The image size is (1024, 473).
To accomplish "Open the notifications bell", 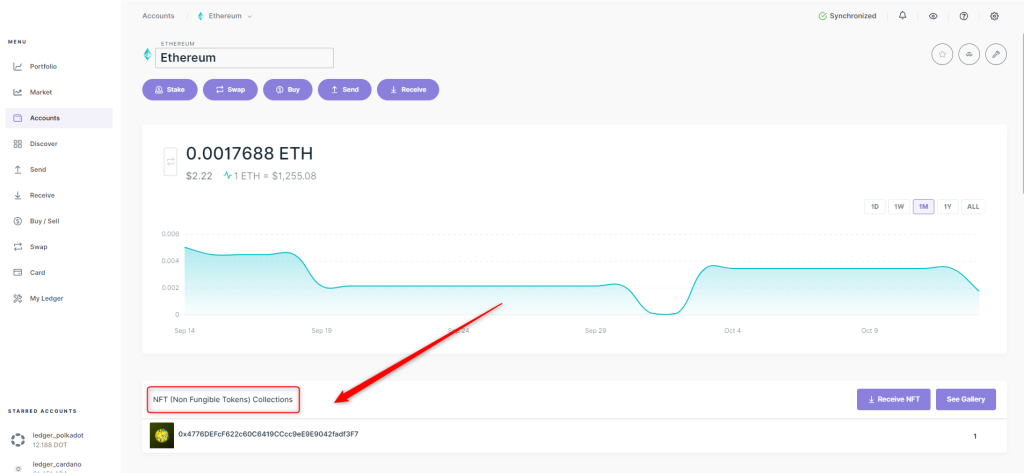I will pos(903,16).
